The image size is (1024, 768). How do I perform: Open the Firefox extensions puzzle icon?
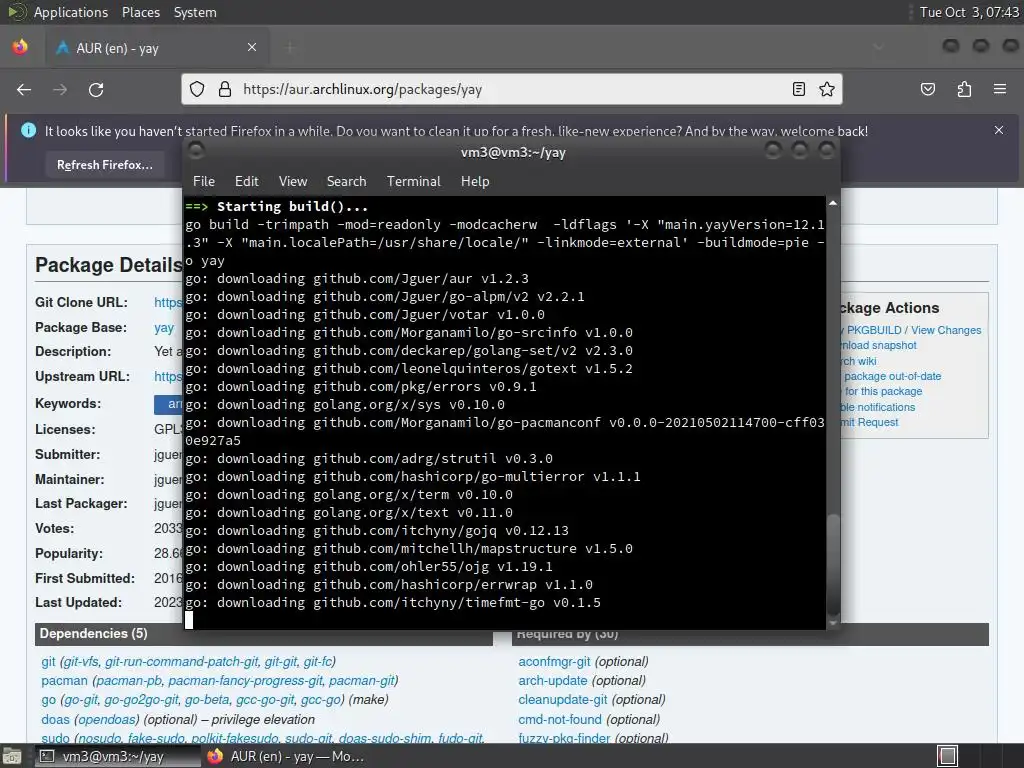(964, 89)
